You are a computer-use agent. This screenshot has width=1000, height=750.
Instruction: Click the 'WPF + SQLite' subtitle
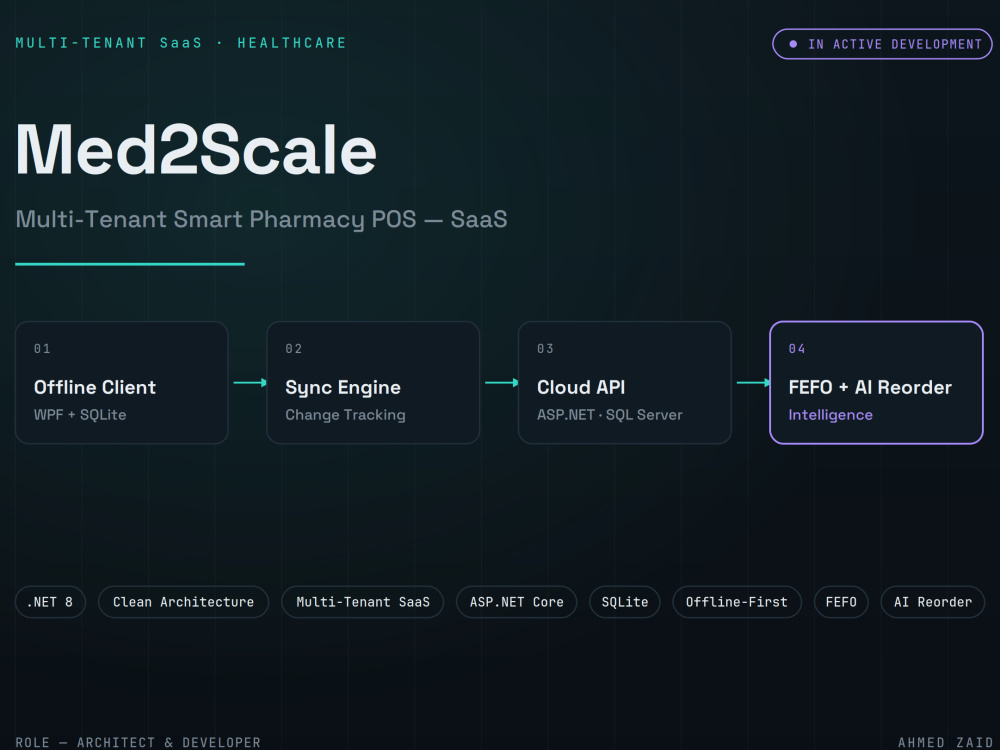(80, 415)
